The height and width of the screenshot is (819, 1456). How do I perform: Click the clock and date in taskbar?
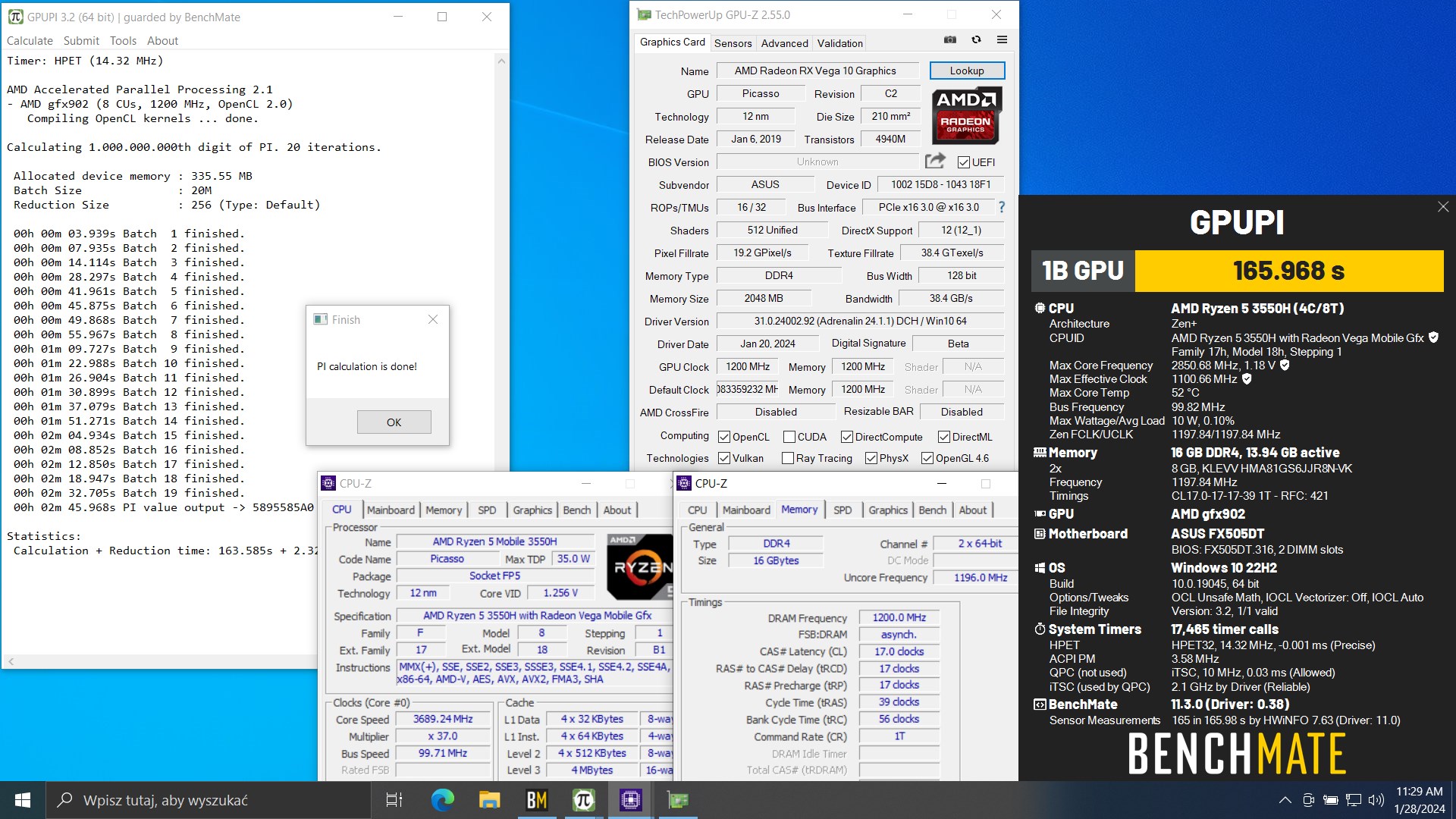point(1419,800)
